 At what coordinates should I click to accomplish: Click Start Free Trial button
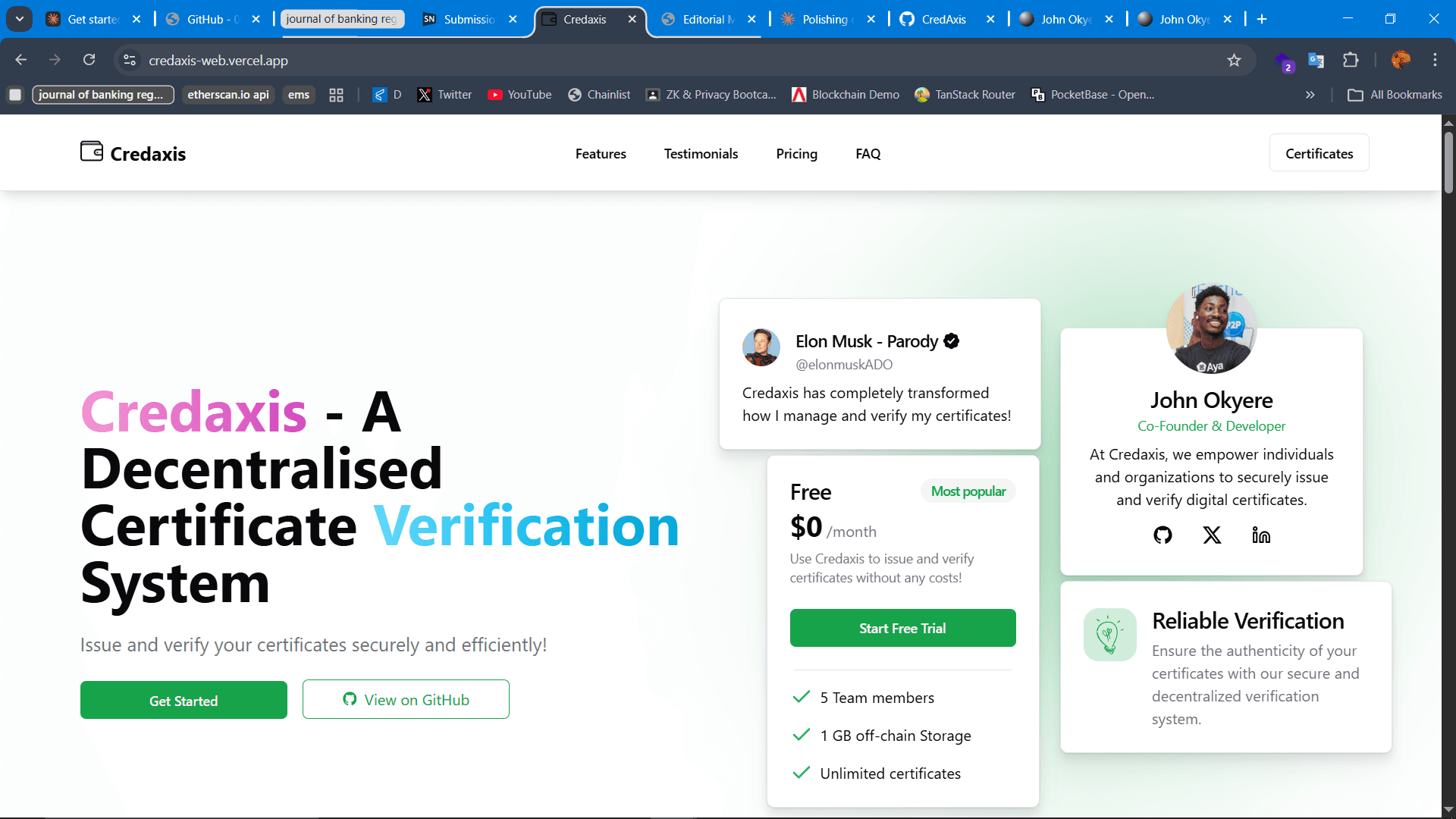pos(902,628)
